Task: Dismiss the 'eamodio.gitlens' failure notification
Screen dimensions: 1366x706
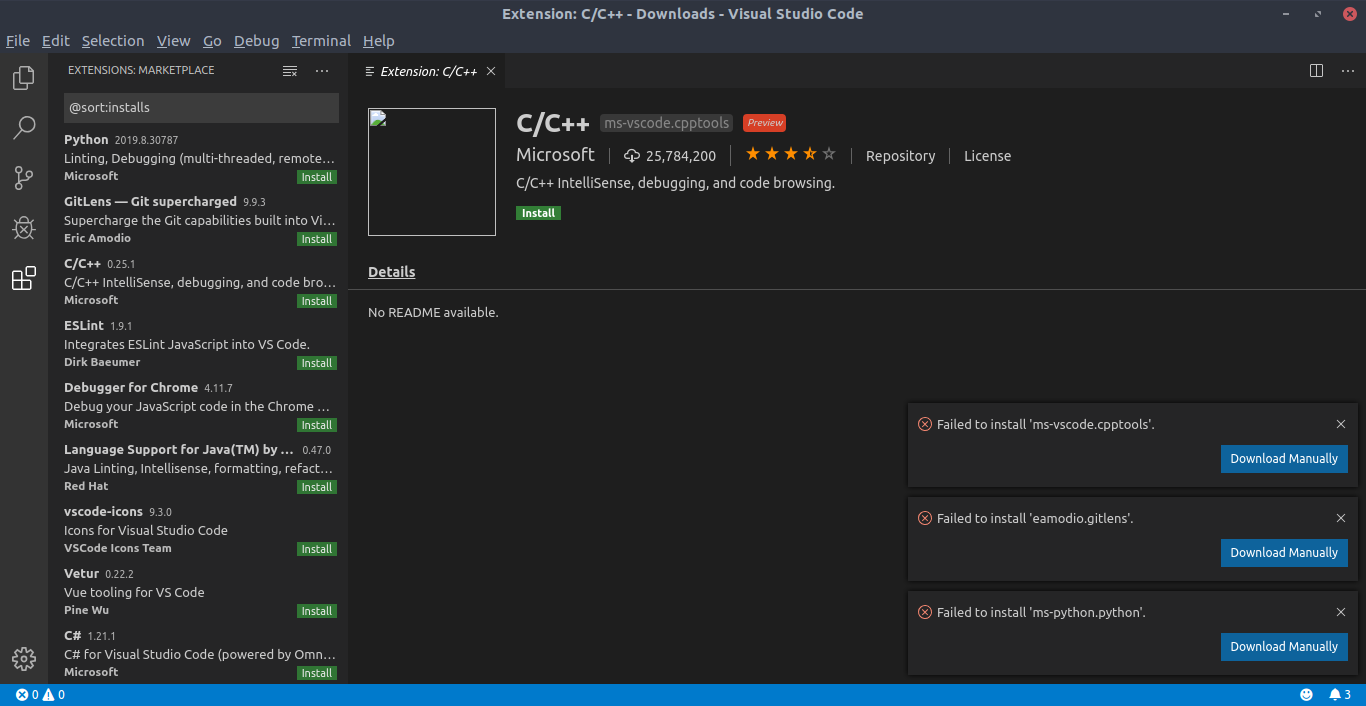Action: (1340, 518)
